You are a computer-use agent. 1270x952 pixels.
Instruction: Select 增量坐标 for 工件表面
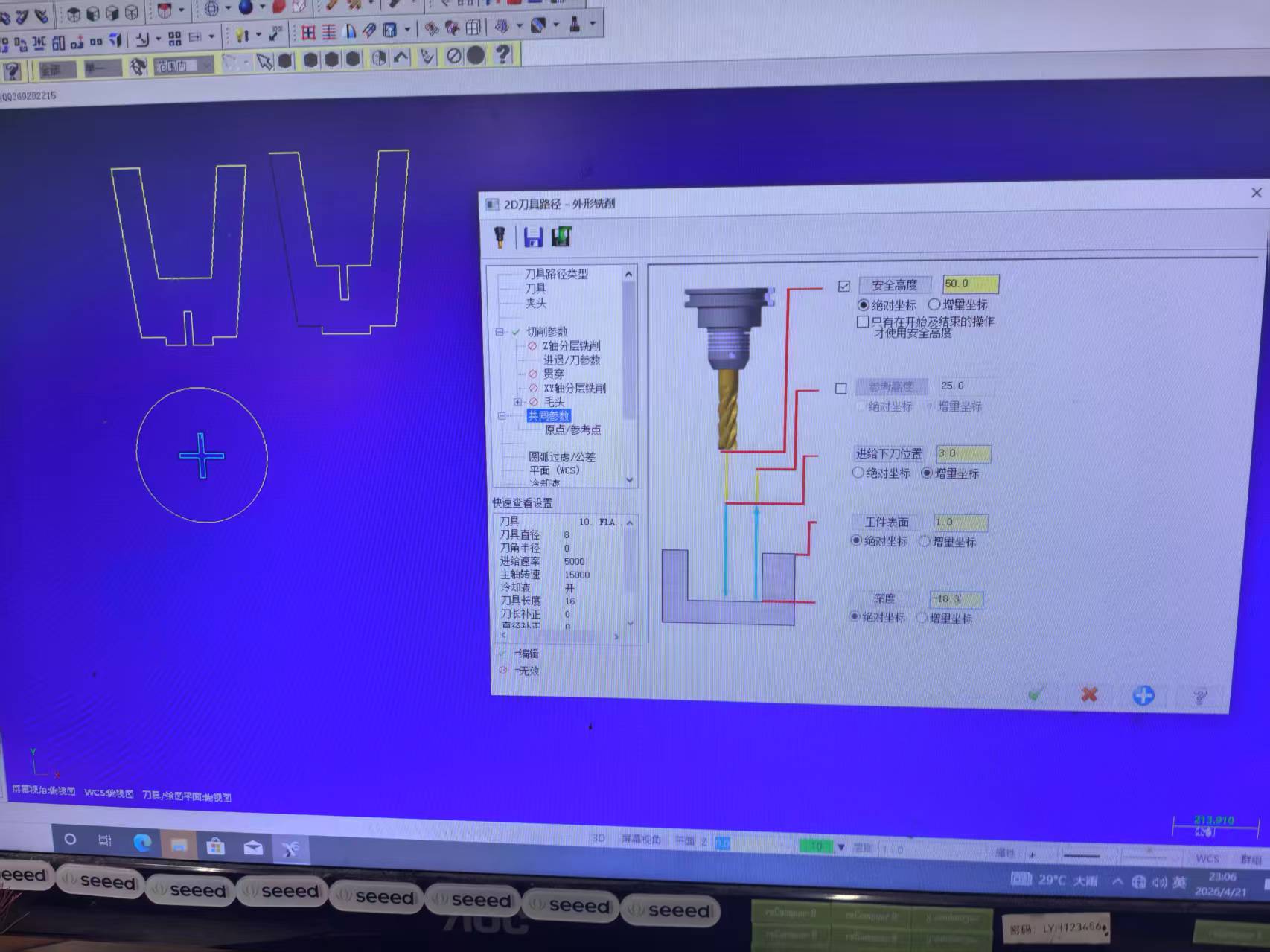pos(925,542)
